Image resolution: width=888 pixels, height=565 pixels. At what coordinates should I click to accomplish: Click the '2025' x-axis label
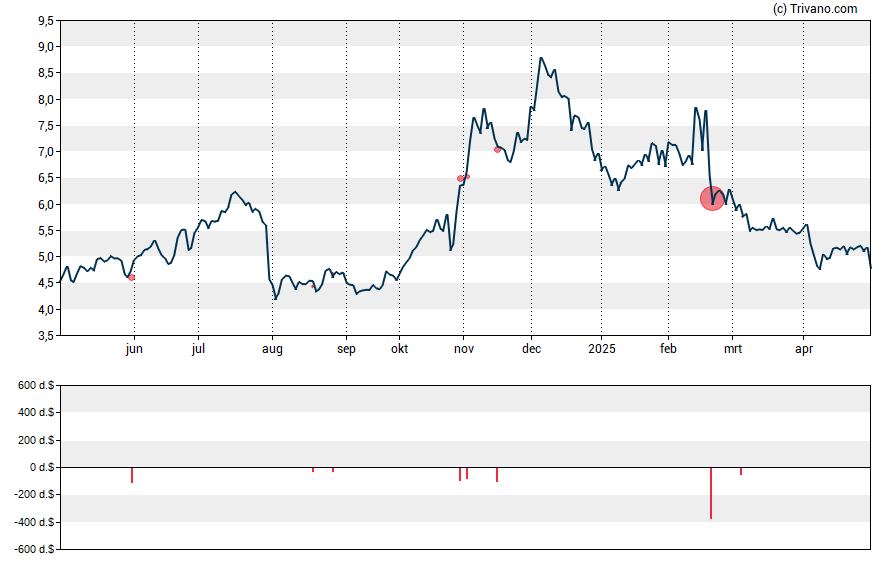pos(601,349)
